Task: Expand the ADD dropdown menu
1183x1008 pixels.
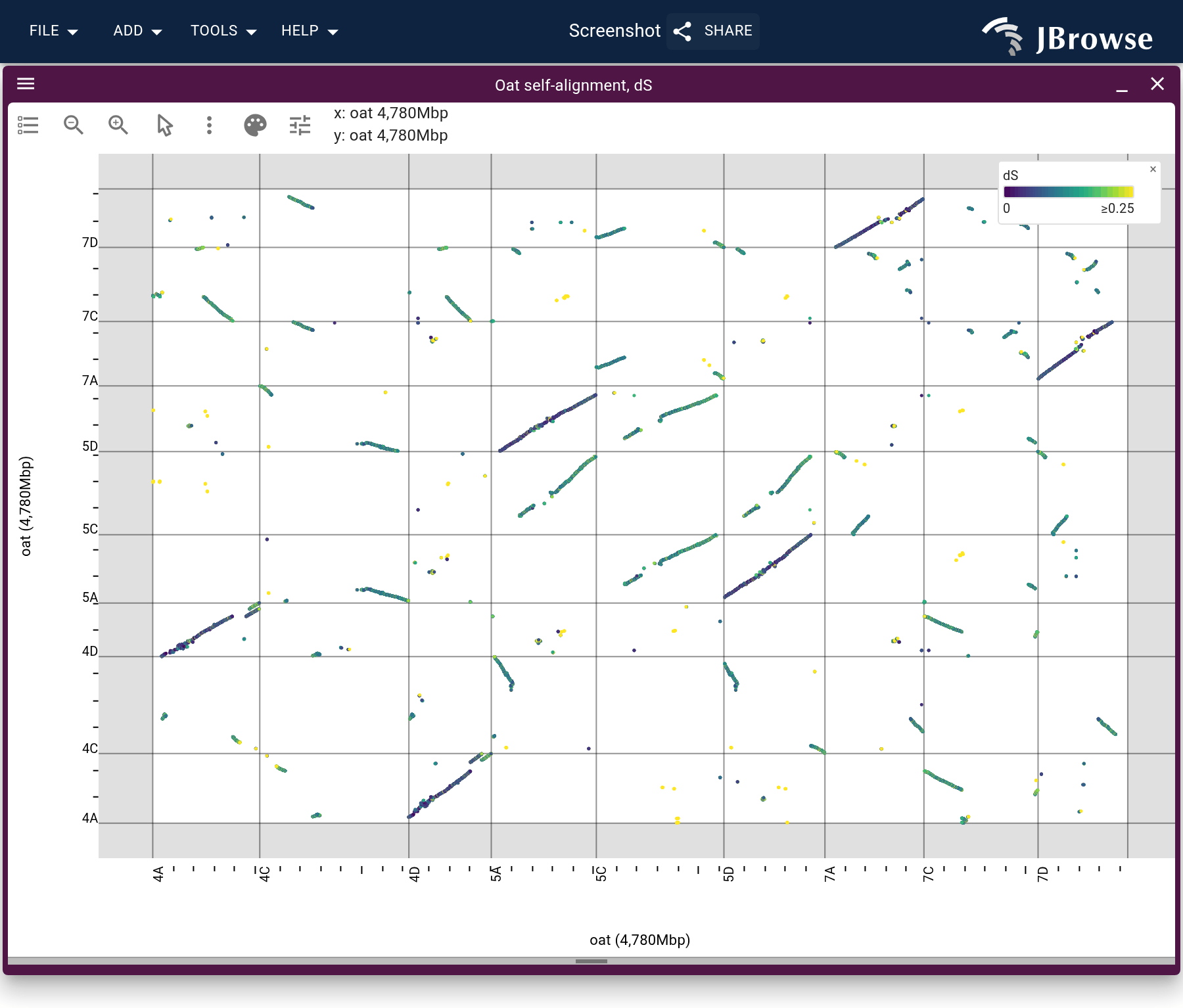Action: (137, 31)
